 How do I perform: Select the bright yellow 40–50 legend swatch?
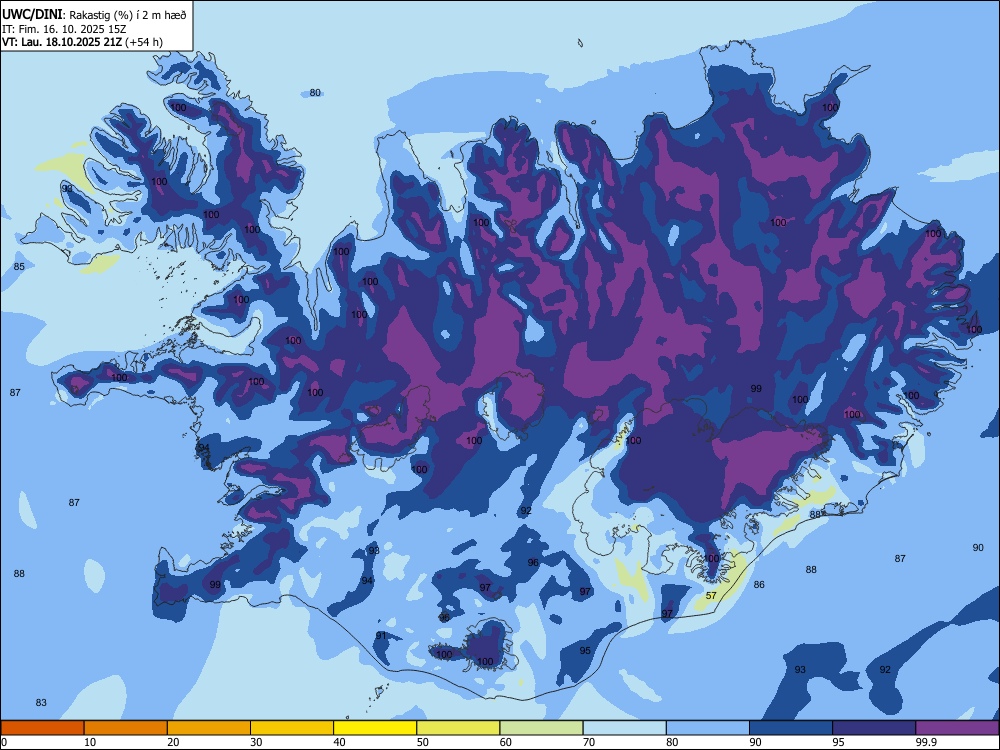click(375, 728)
